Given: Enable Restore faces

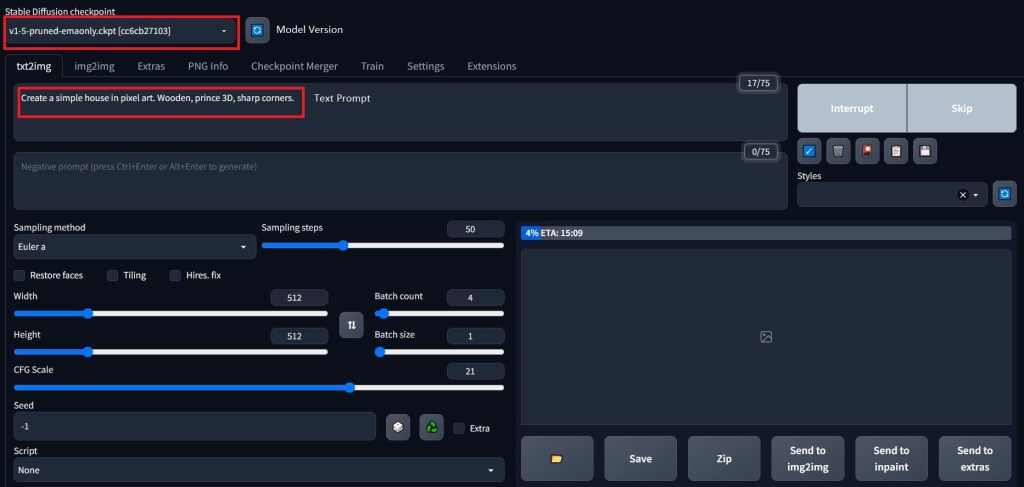Looking at the screenshot, I should tap(20, 275).
